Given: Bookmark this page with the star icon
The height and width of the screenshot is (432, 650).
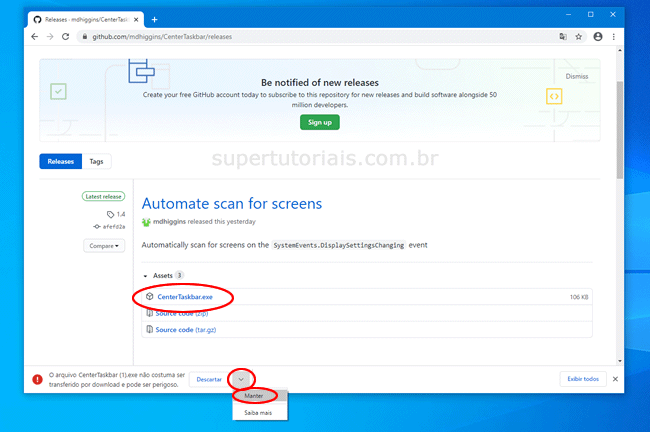Looking at the screenshot, I should [x=578, y=37].
